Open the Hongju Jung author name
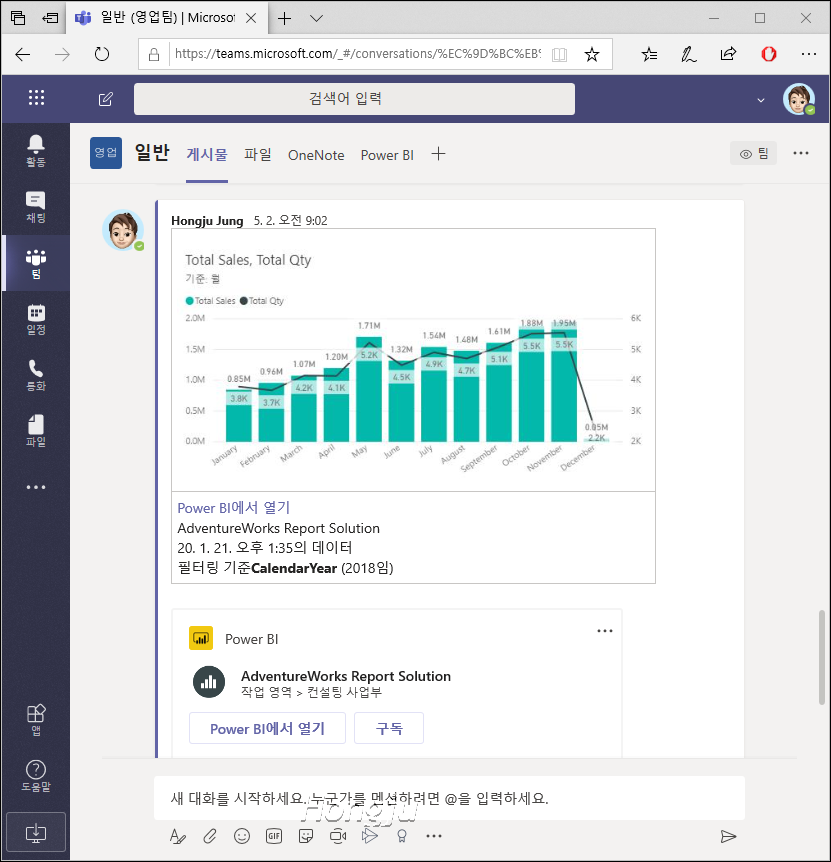 207,220
